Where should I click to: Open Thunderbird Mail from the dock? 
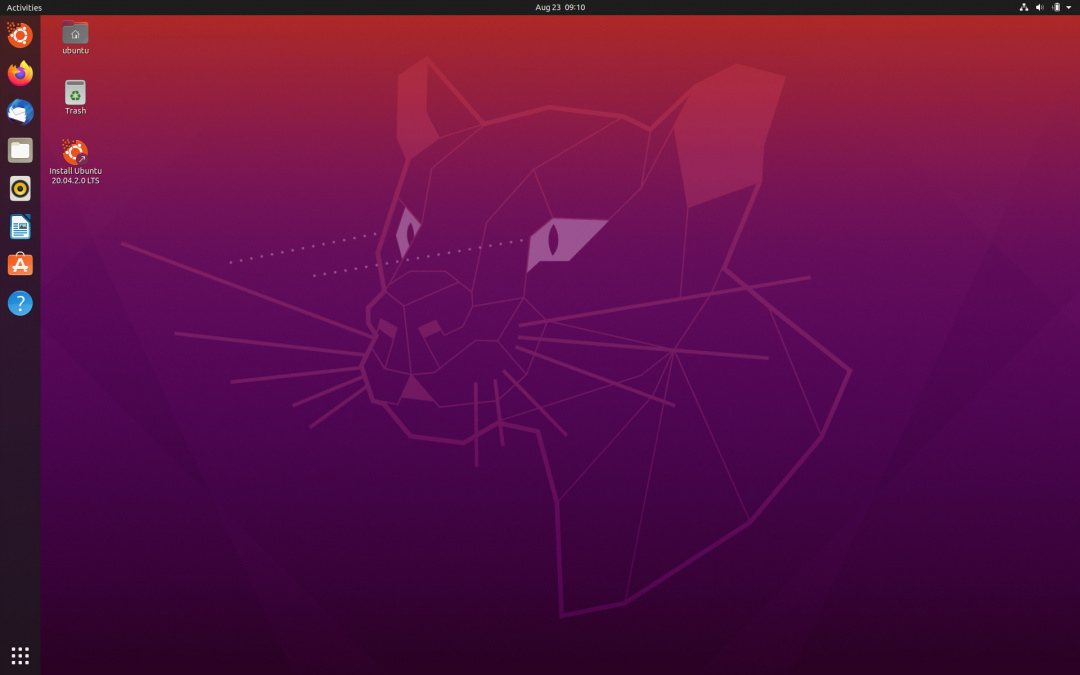point(20,112)
